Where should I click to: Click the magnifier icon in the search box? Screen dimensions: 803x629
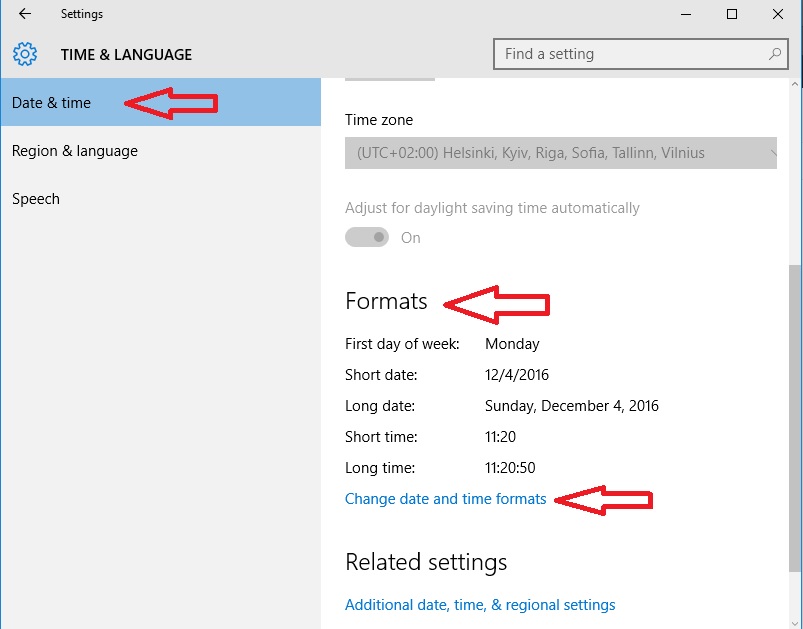click(x=774, y=54)
